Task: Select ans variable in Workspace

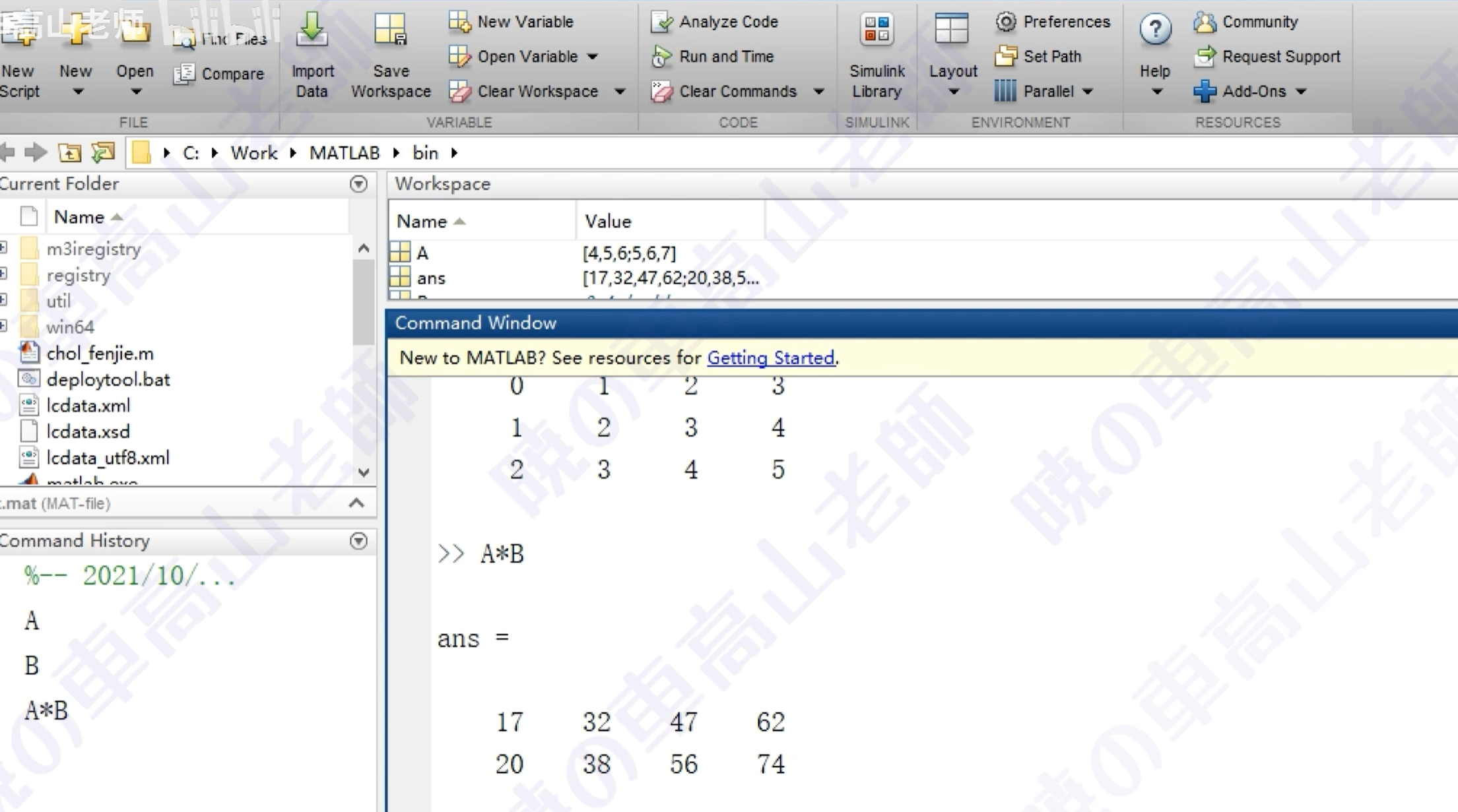Action: tap(431, 278)
